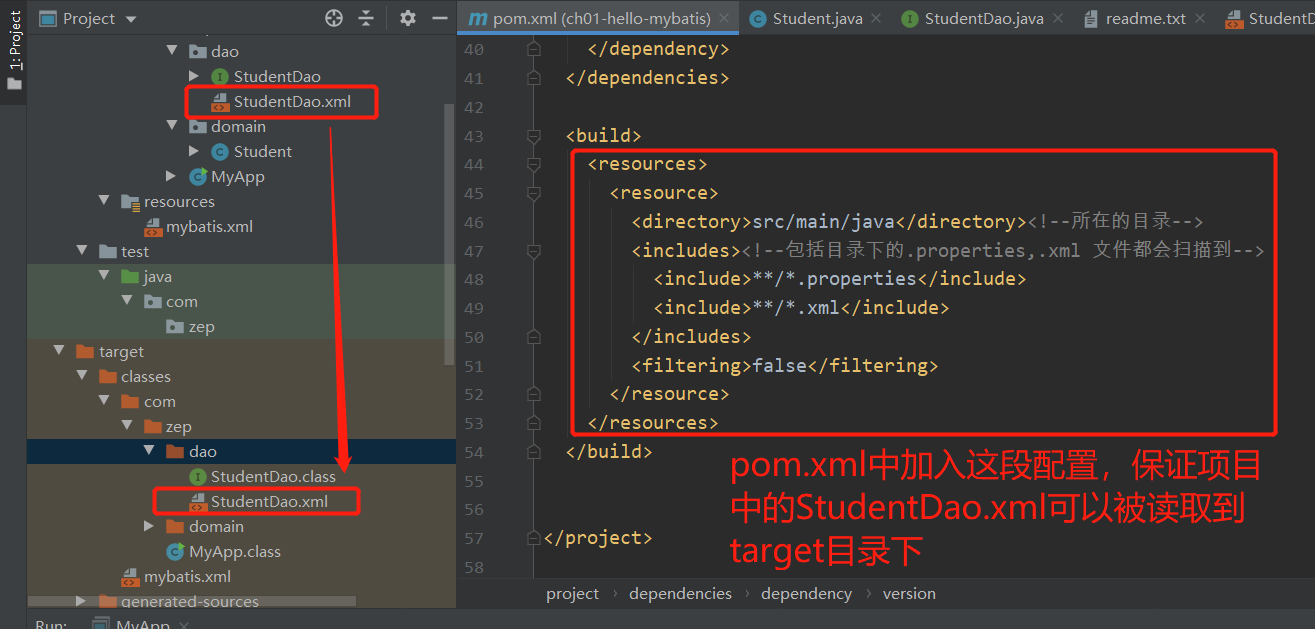
Task: Click the project breadcrumb
Action: 573,593
